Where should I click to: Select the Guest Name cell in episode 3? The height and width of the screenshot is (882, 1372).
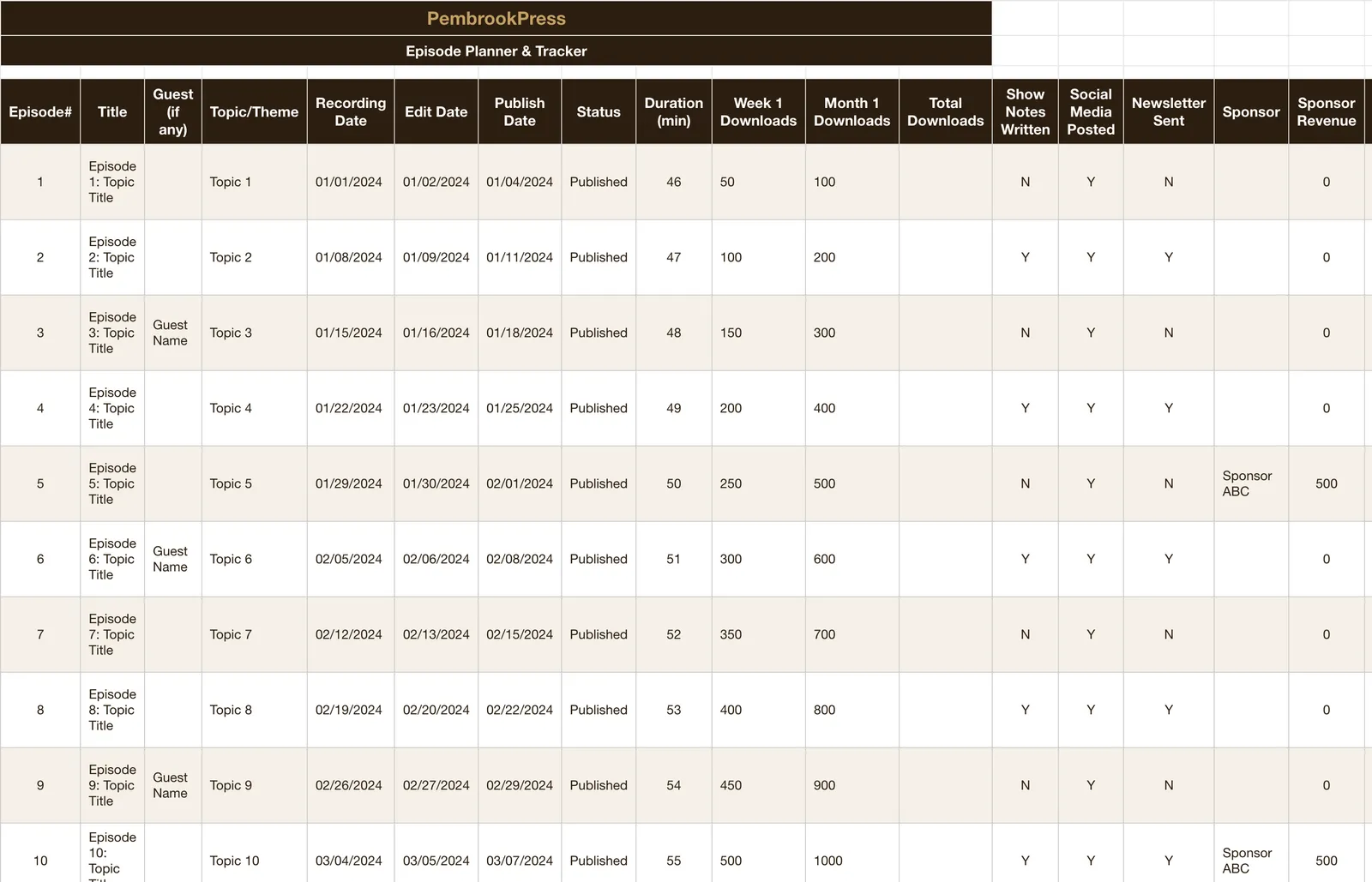[172, 333]
